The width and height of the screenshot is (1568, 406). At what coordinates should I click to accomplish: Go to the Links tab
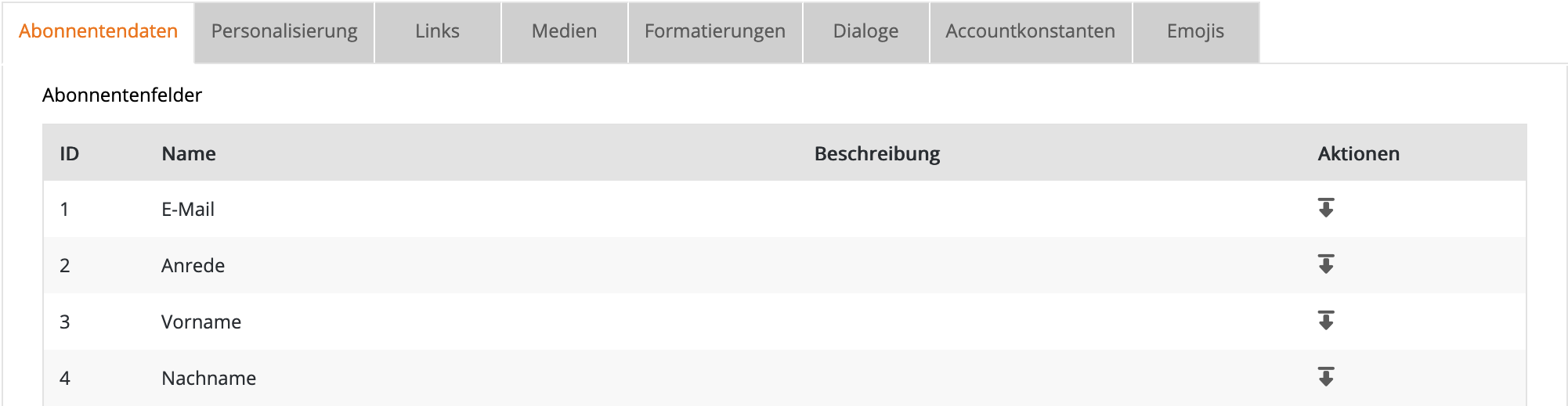click(437, 31)
